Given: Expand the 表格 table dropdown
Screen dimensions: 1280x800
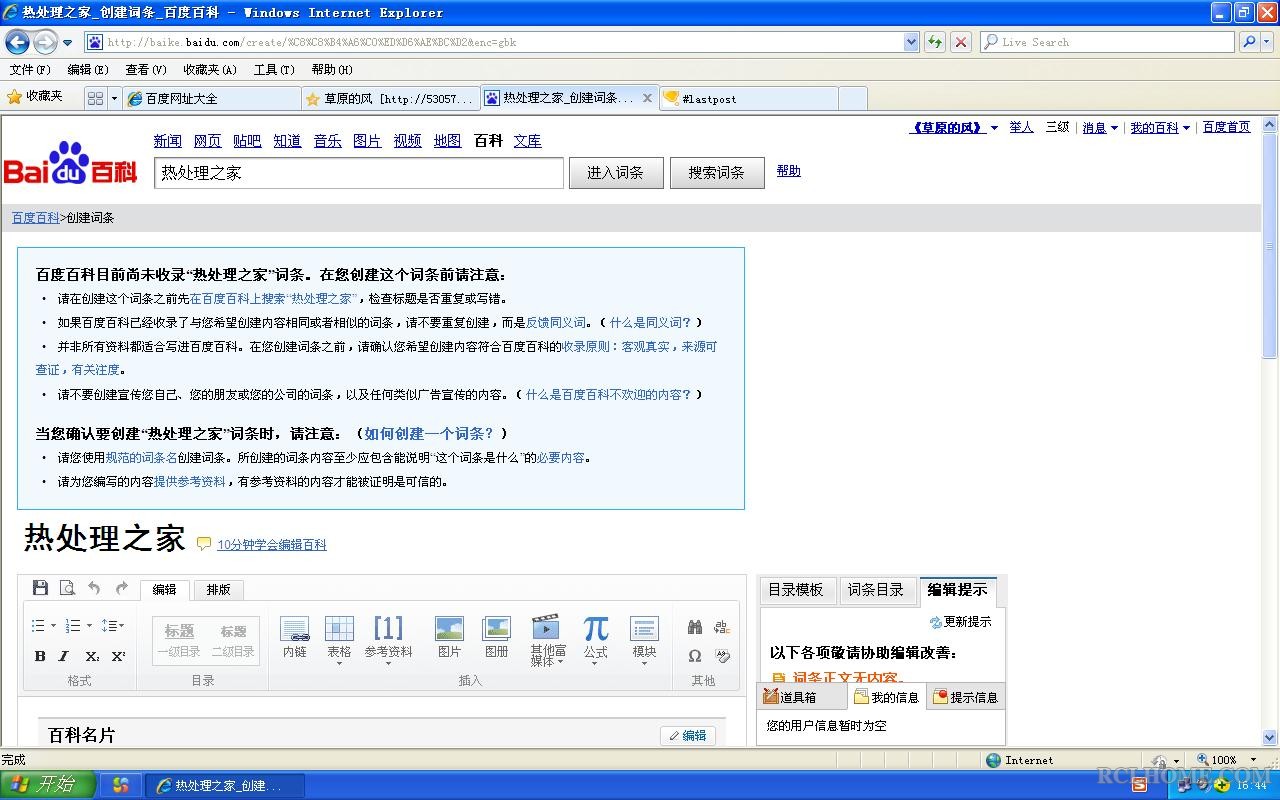Looking at the screenshot, I should click(339, 663).
